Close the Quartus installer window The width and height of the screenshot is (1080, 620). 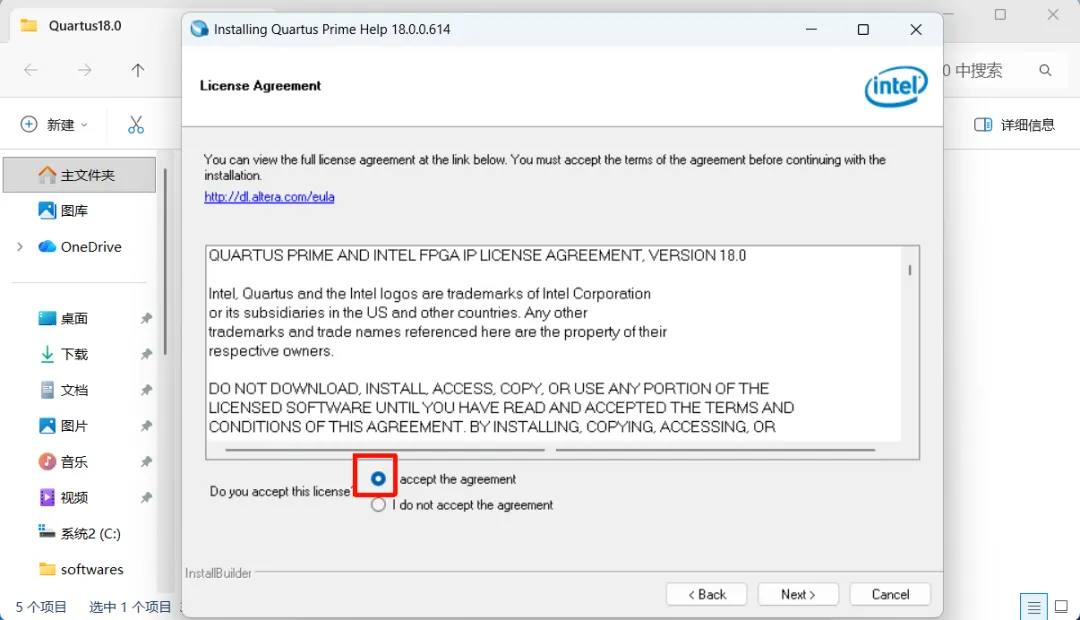coord(915,29)
